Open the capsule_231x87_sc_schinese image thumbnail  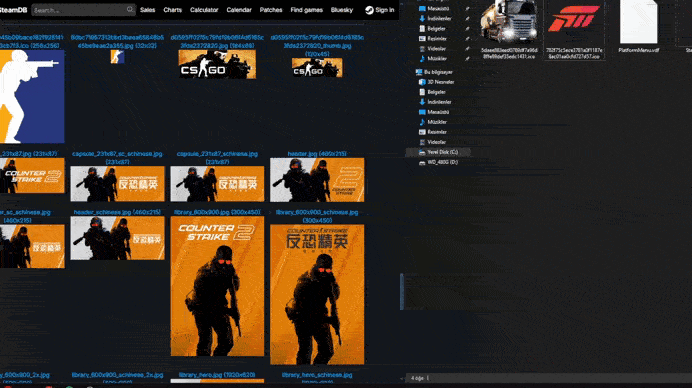(117, 184)
